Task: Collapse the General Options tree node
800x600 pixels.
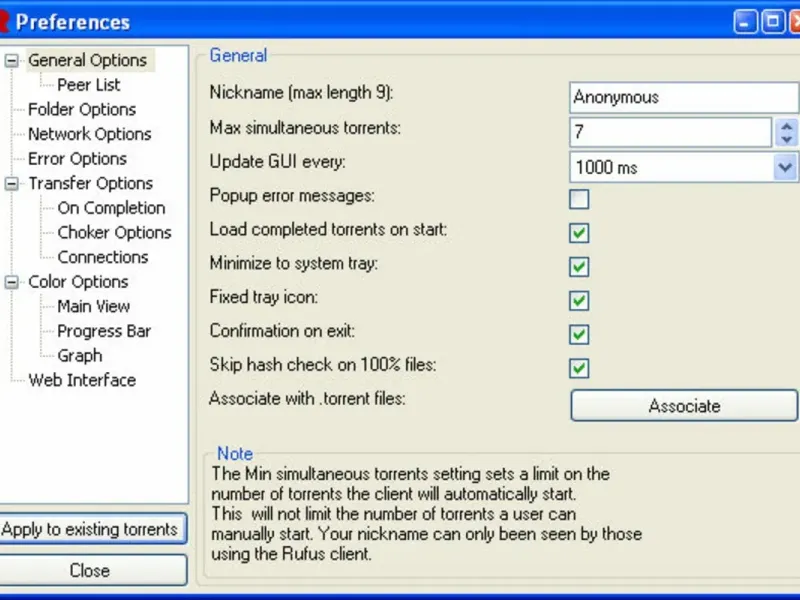Action: pyautogui.click(x=11, y=61)
